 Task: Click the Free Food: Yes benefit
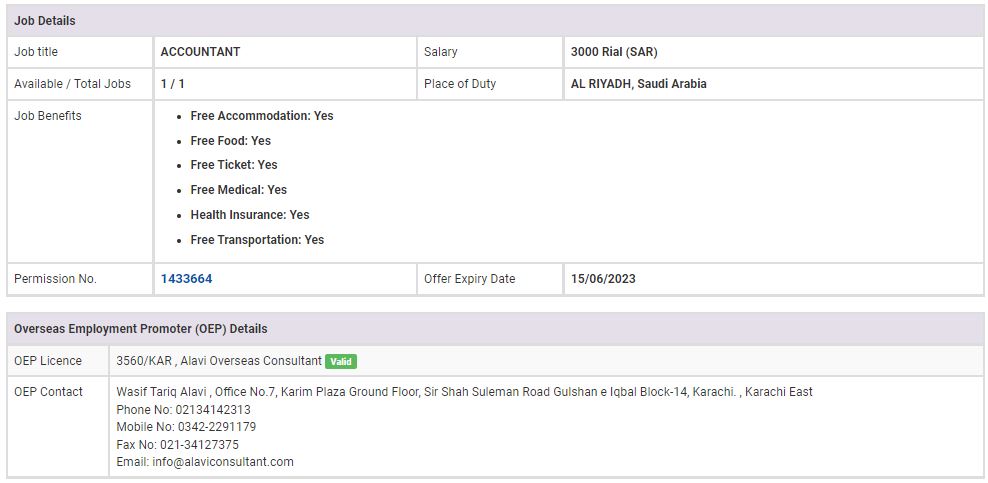tap(230, 141)
